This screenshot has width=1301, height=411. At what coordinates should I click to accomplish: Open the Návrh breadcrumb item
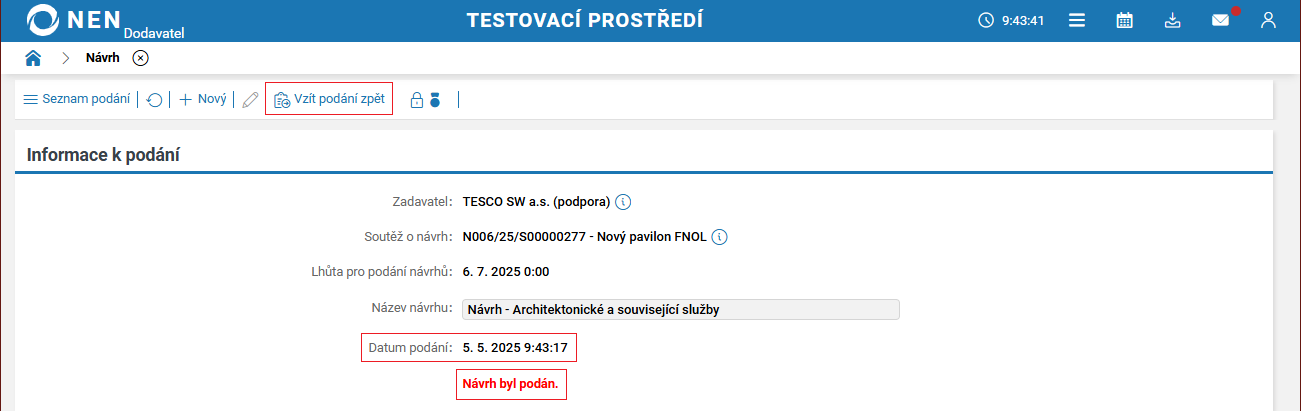tap(103, 58)
